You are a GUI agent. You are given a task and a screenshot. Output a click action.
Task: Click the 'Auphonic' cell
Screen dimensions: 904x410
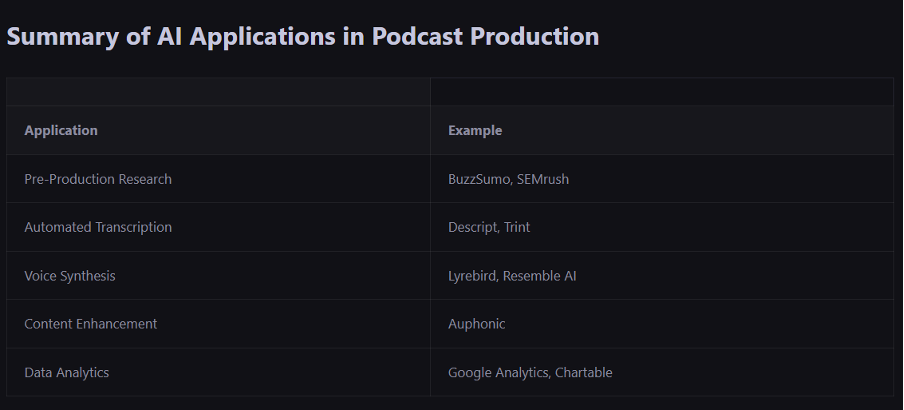pos(662,324)
